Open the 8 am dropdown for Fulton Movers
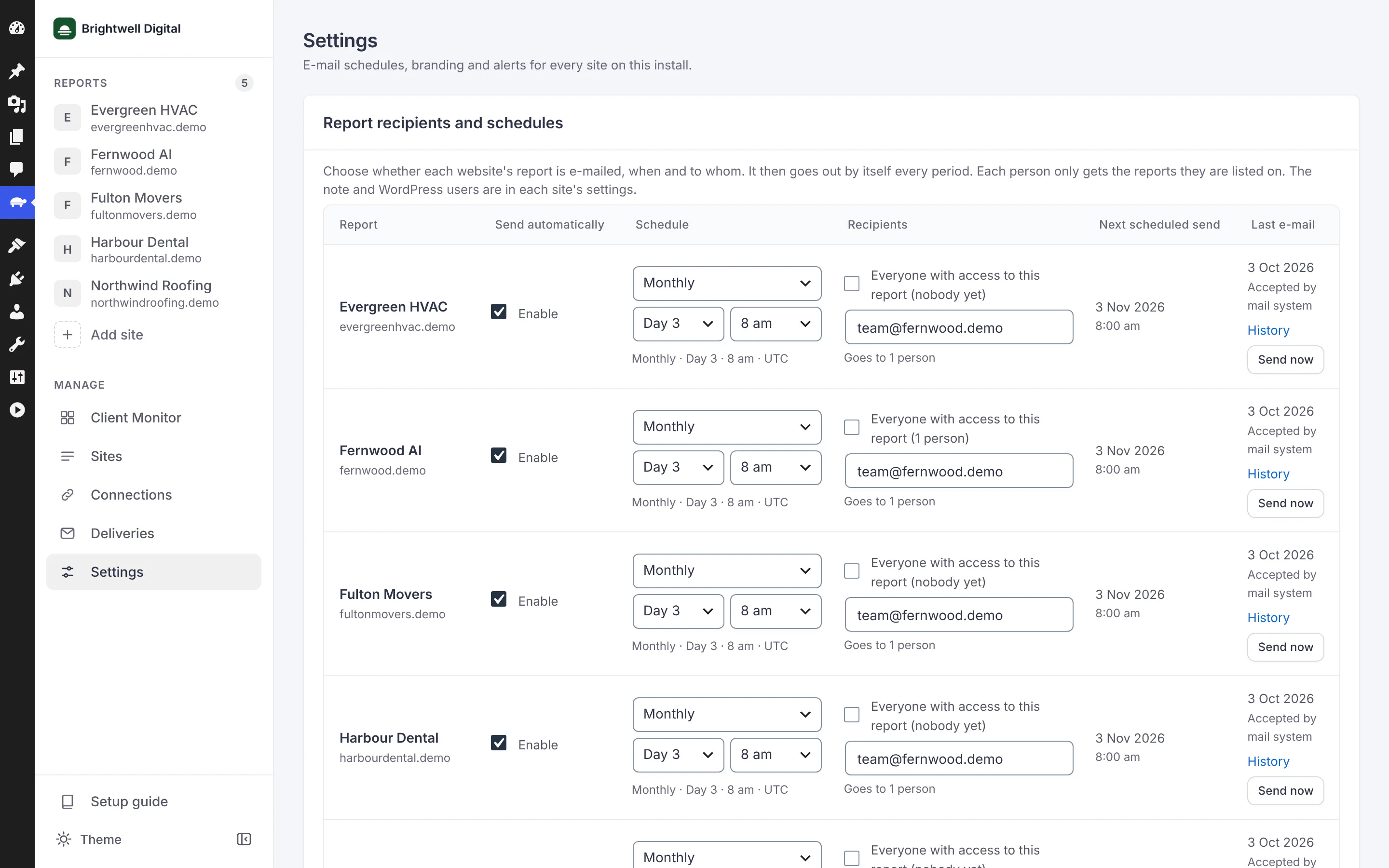This screenshot has width=1389, height=868. pyautogui.click(x=776, y=611)
